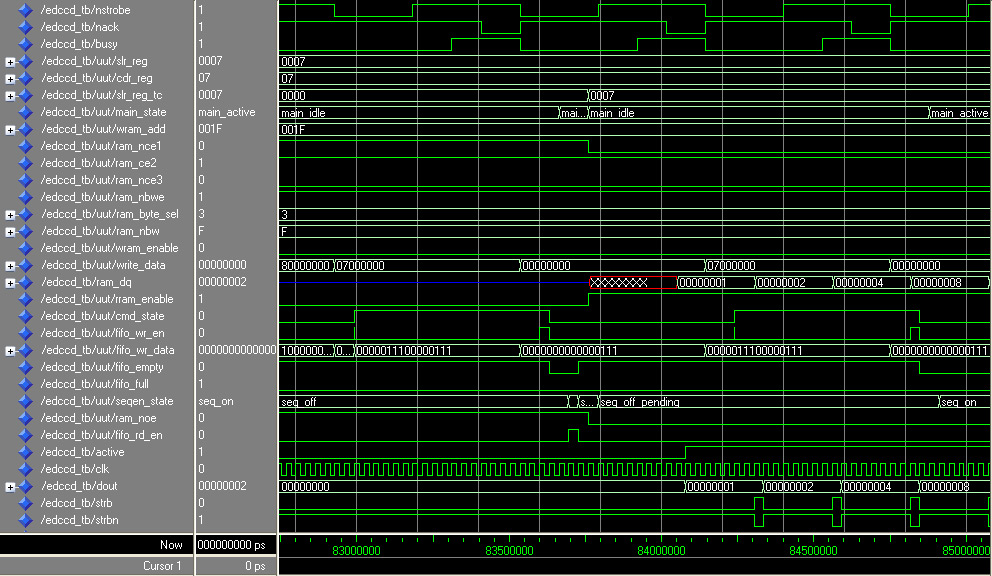Image resolution: width=992 pixels, height=576 pixels.
Task: Select the /edccd_tb/busy signal name
Action: tap(79, 44)
